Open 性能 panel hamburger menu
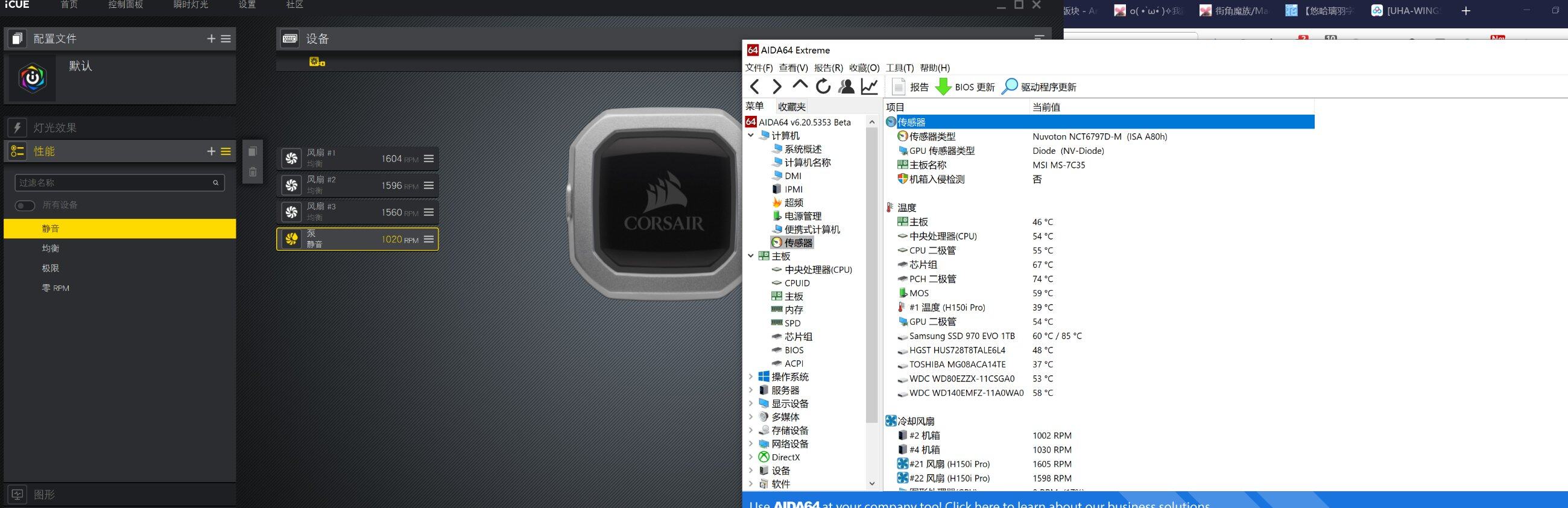 tap(226, 151)
